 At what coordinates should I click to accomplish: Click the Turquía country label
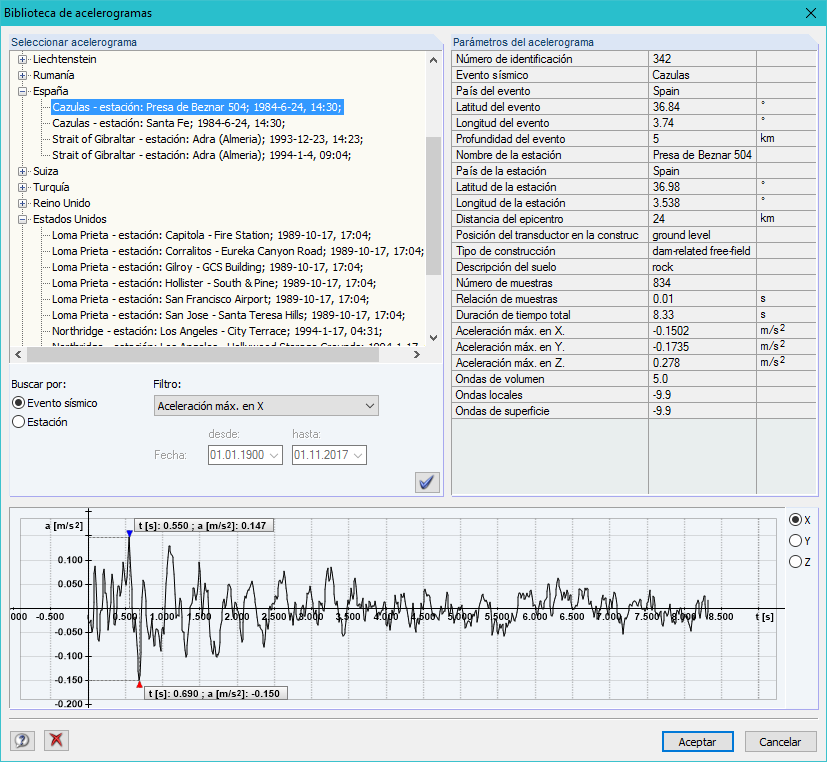click(x=51, y=187)
